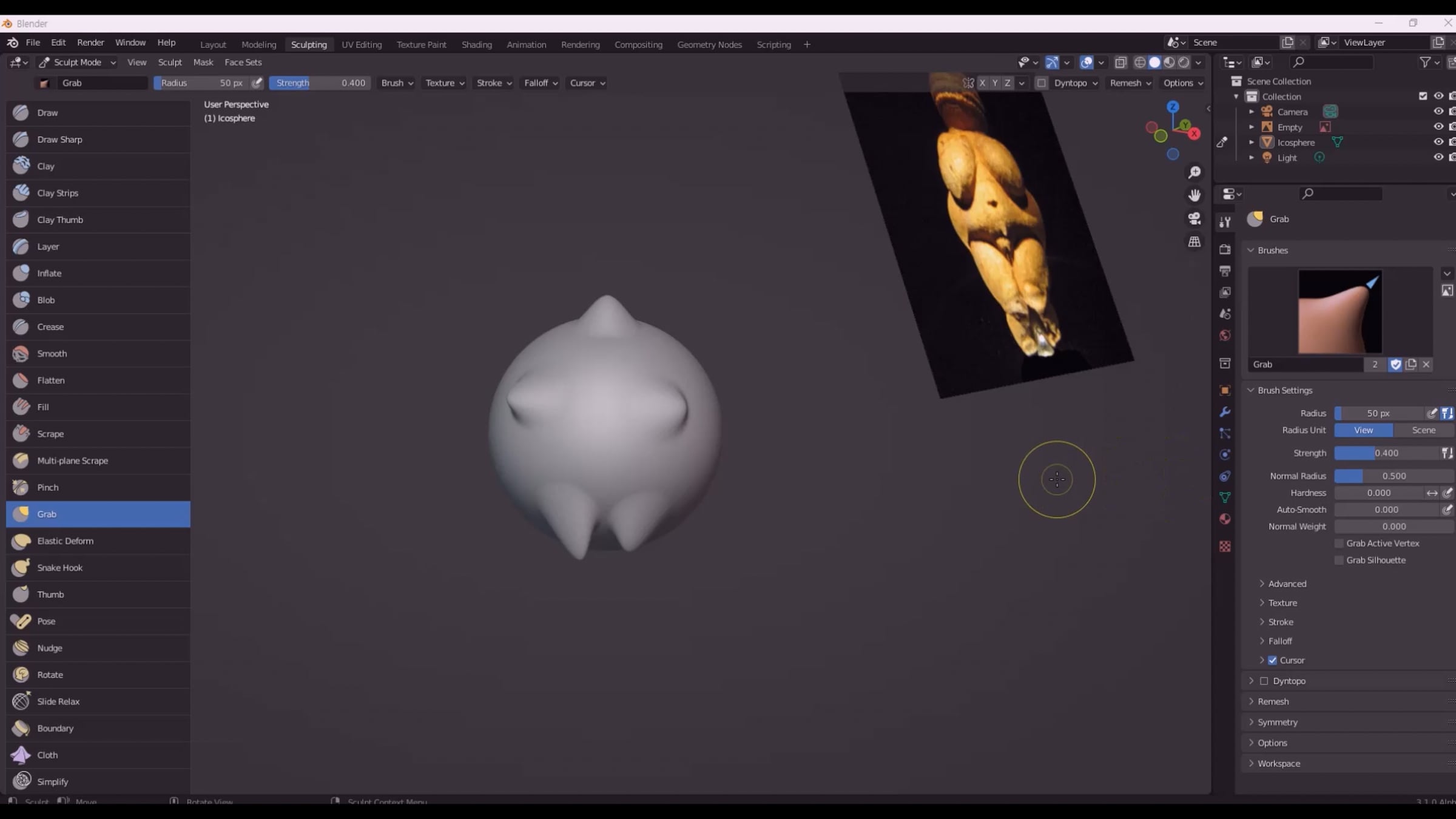
Task: Open the Falloff dropdown in header
Action: 541,83
